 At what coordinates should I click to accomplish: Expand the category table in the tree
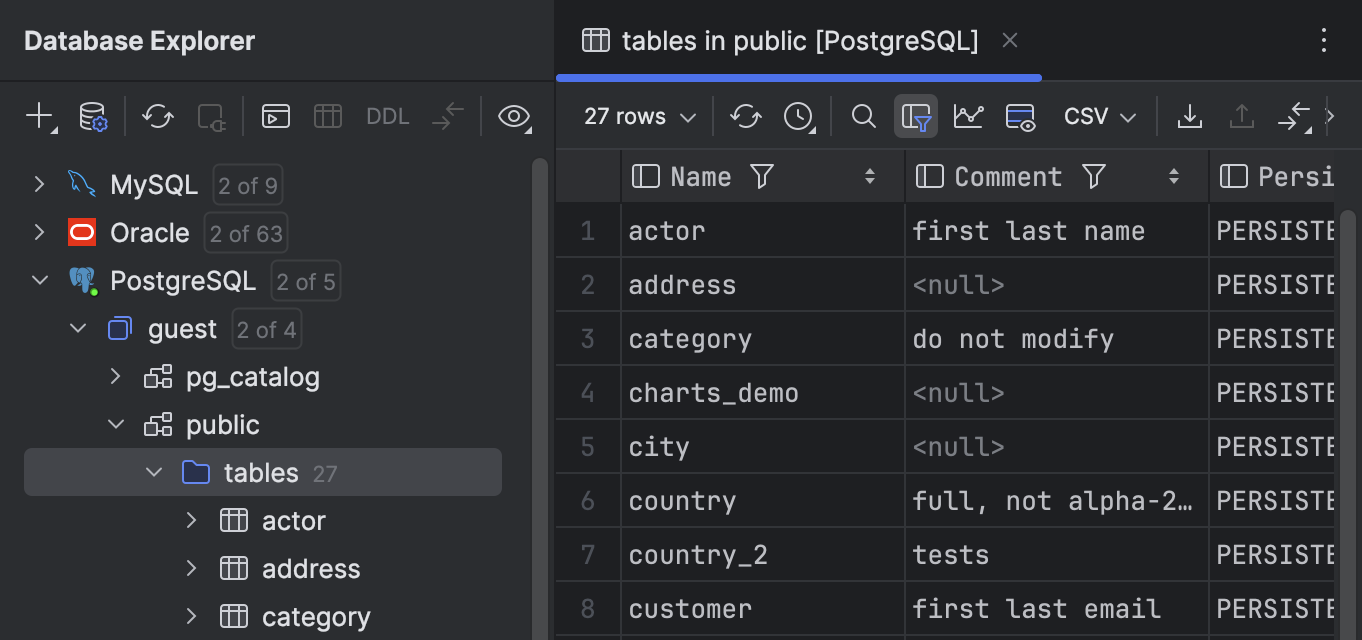click(191, 616)
